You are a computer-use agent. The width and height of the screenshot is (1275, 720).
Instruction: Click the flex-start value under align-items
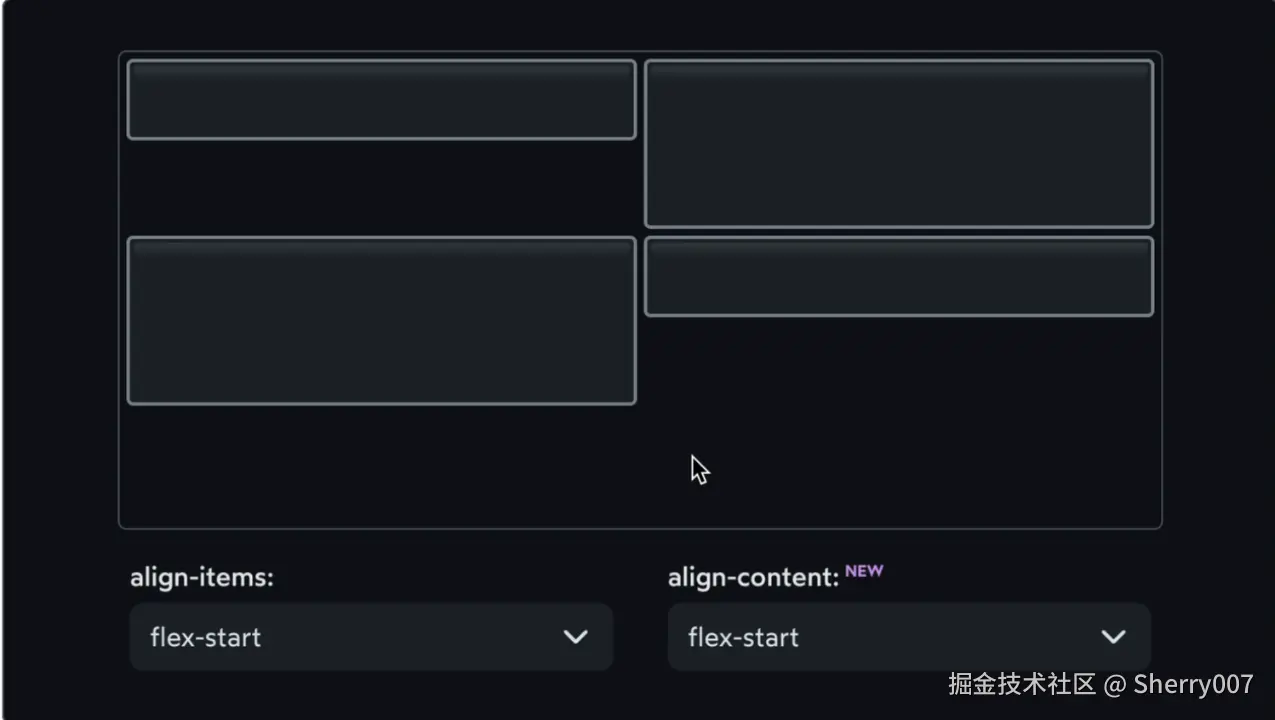pos(206,637)
